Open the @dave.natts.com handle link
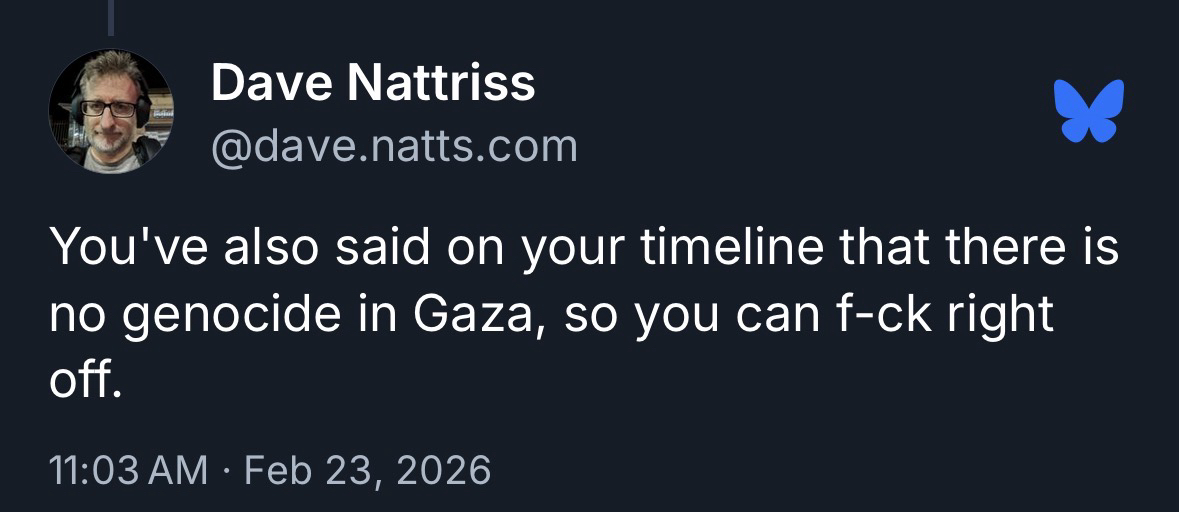This screenshot has height=512, width=1179. click(394, 146)
